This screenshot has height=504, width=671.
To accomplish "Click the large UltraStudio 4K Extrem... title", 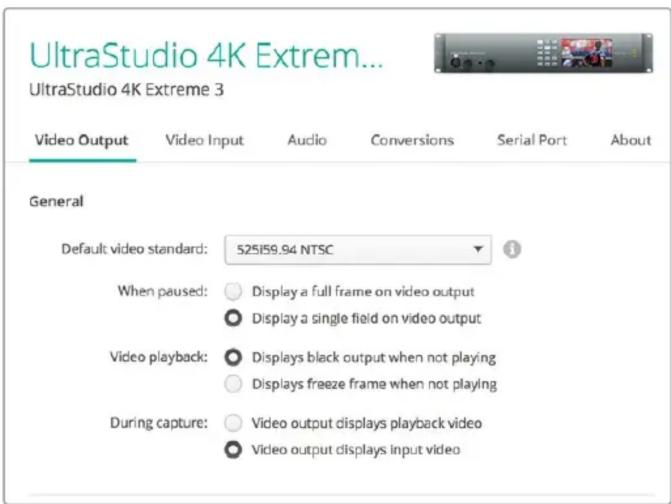I will (206, 56).
